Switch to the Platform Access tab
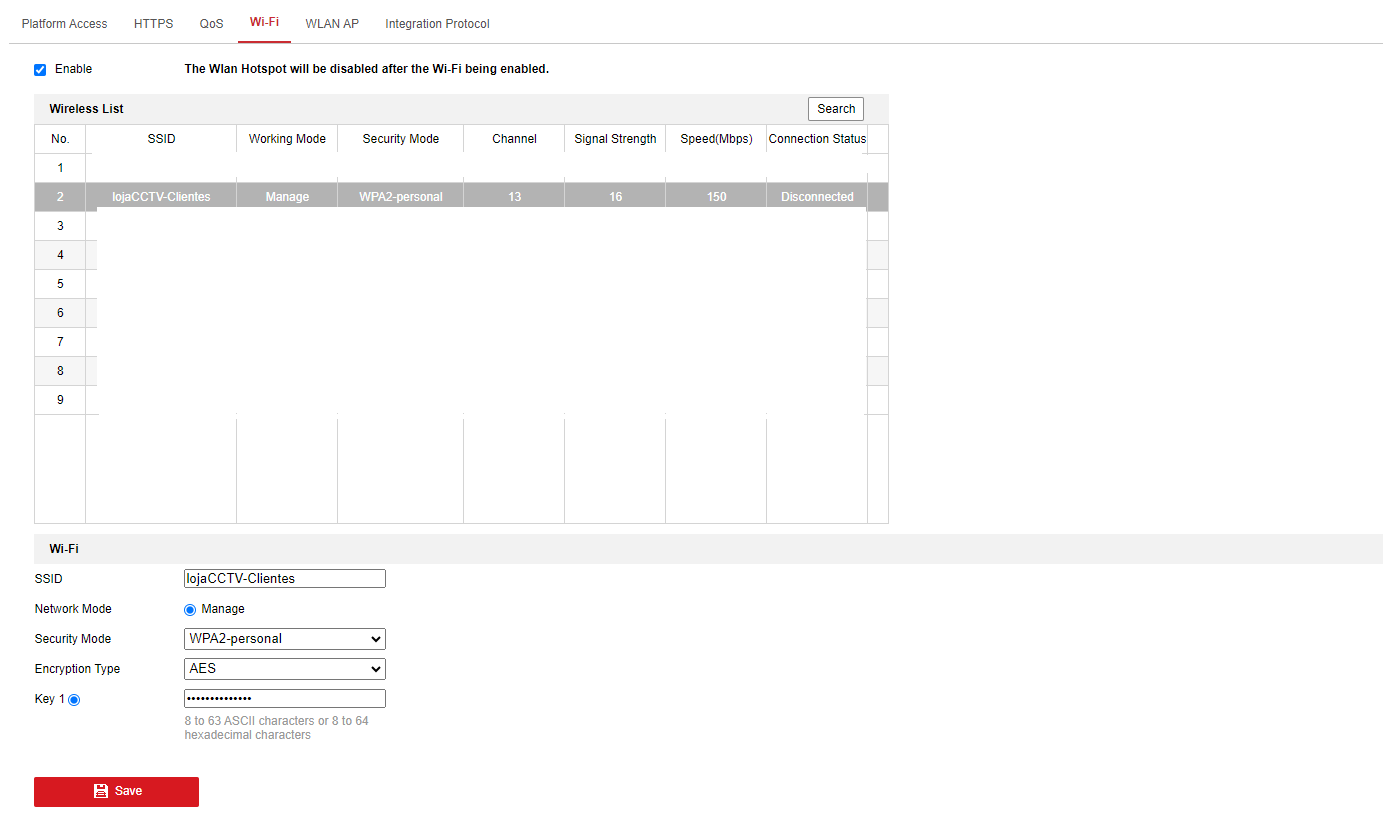1383x838 pixels. 64,24
